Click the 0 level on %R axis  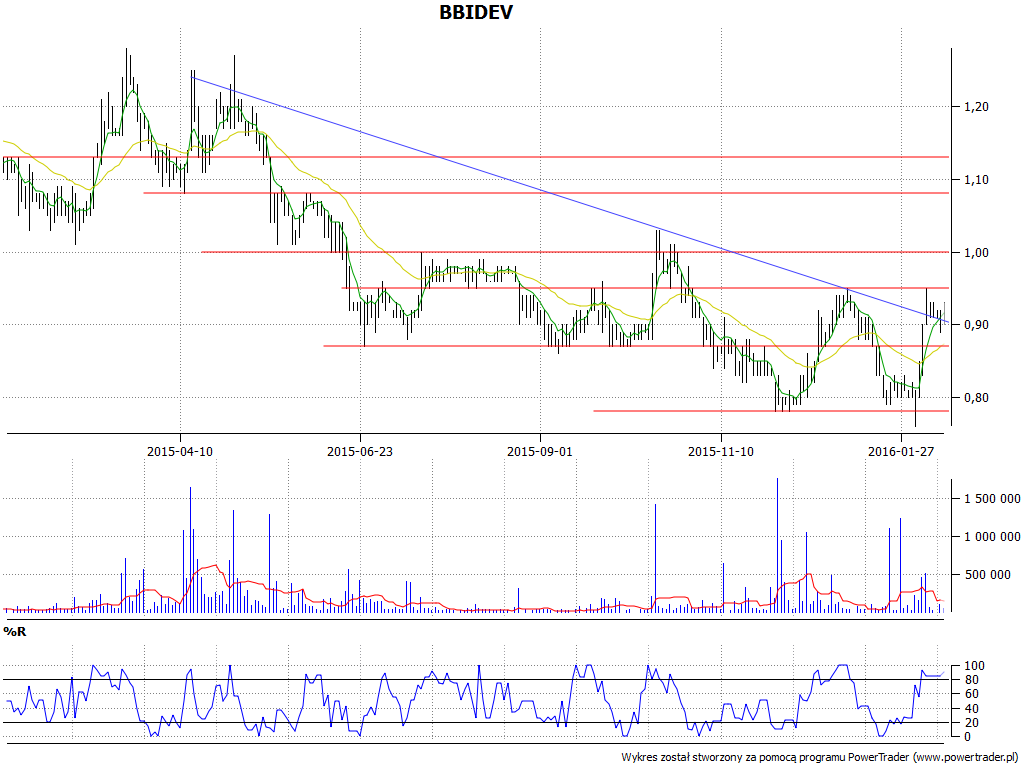(x=968, y=737)
